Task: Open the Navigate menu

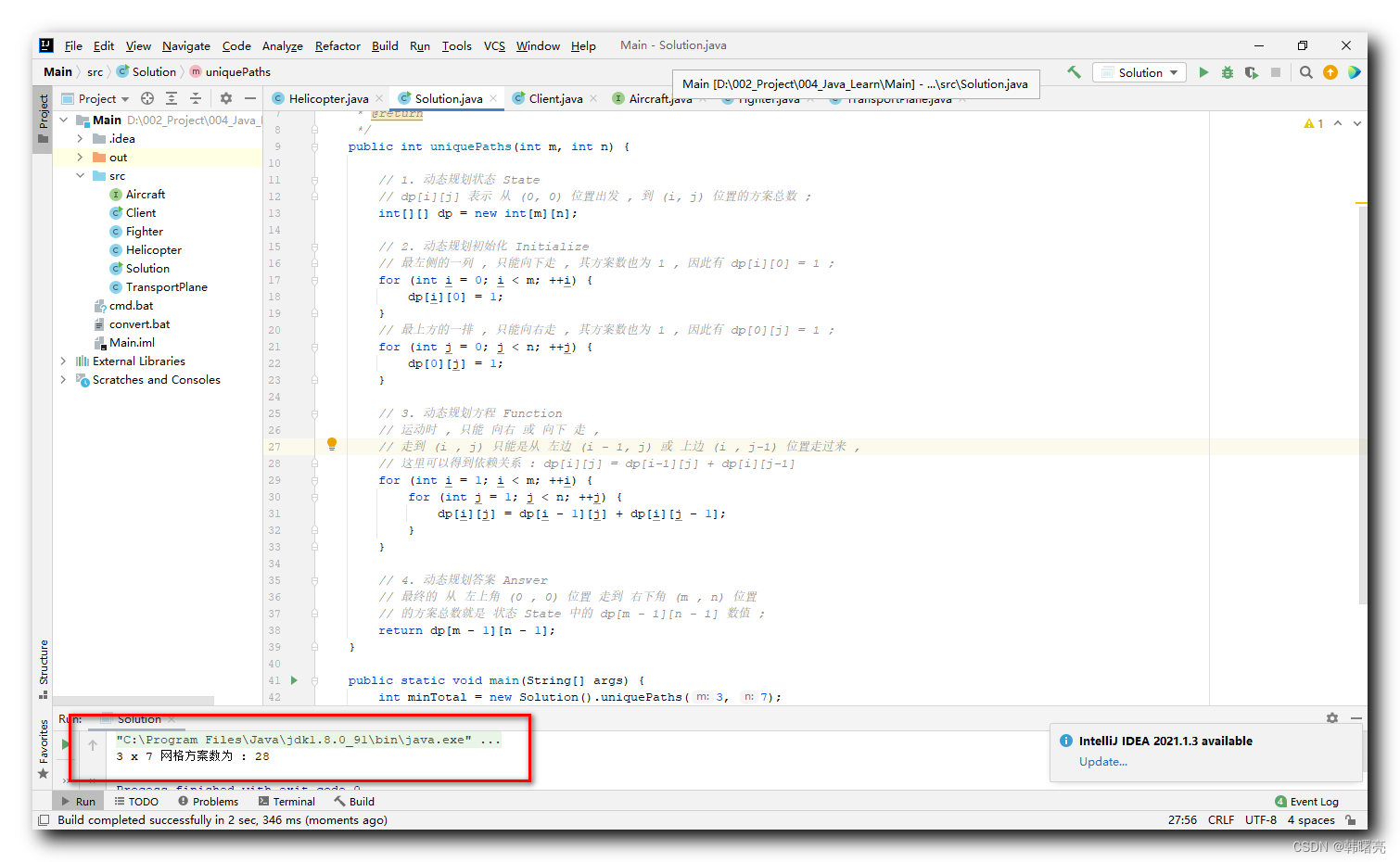Action: tap(186, 45)
